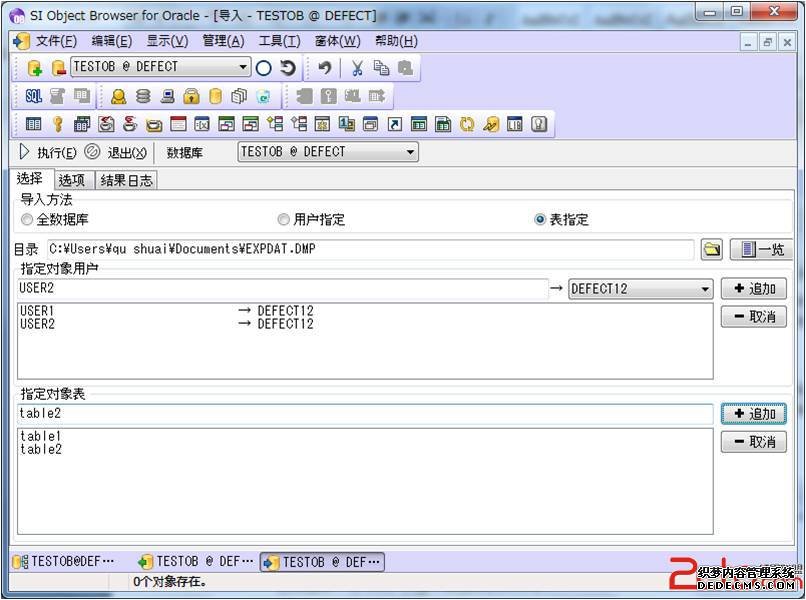This screenshot has width=806, height=600.
Task: Select the 全数据库 import method
Action: 27,219
